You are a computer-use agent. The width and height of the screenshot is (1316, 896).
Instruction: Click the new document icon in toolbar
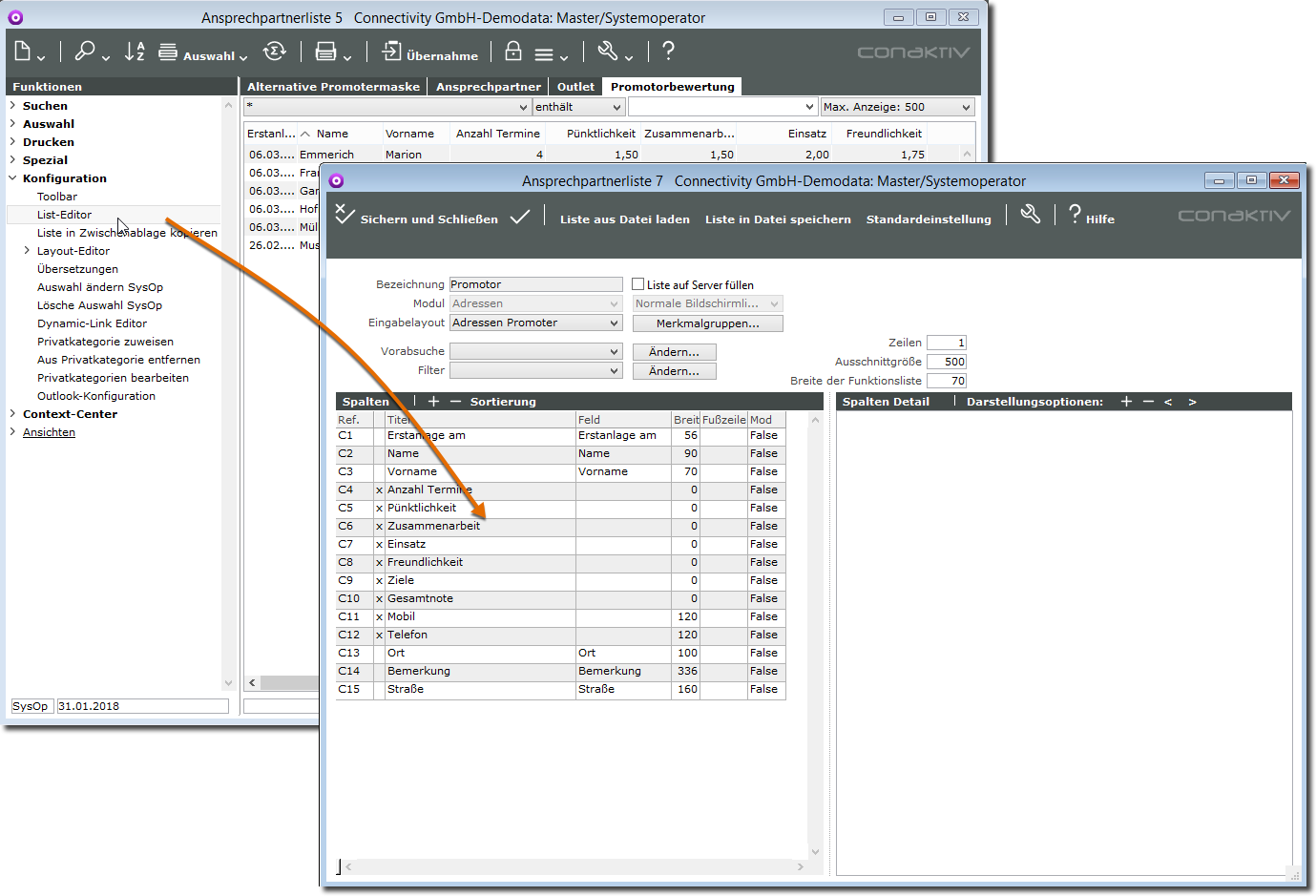(x=24, y=52)
